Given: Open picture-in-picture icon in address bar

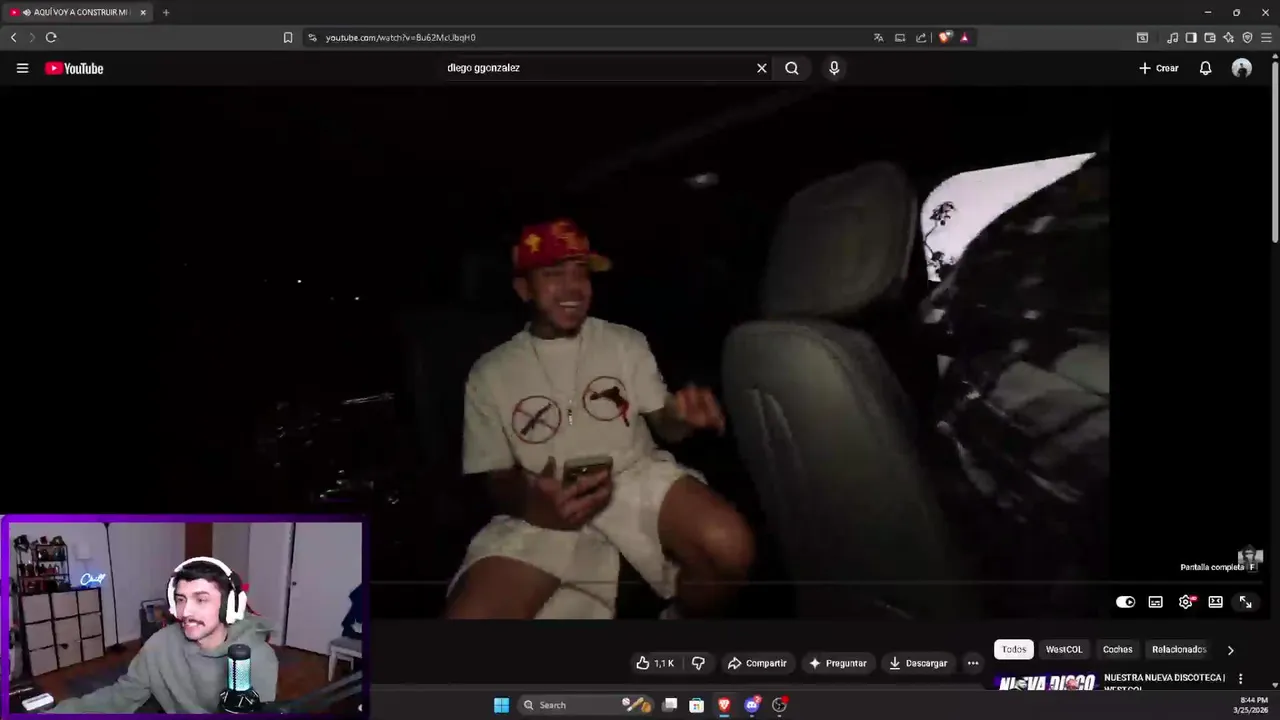Looking at the screenshot, I should pyautogui.click(x=900, y=37).
